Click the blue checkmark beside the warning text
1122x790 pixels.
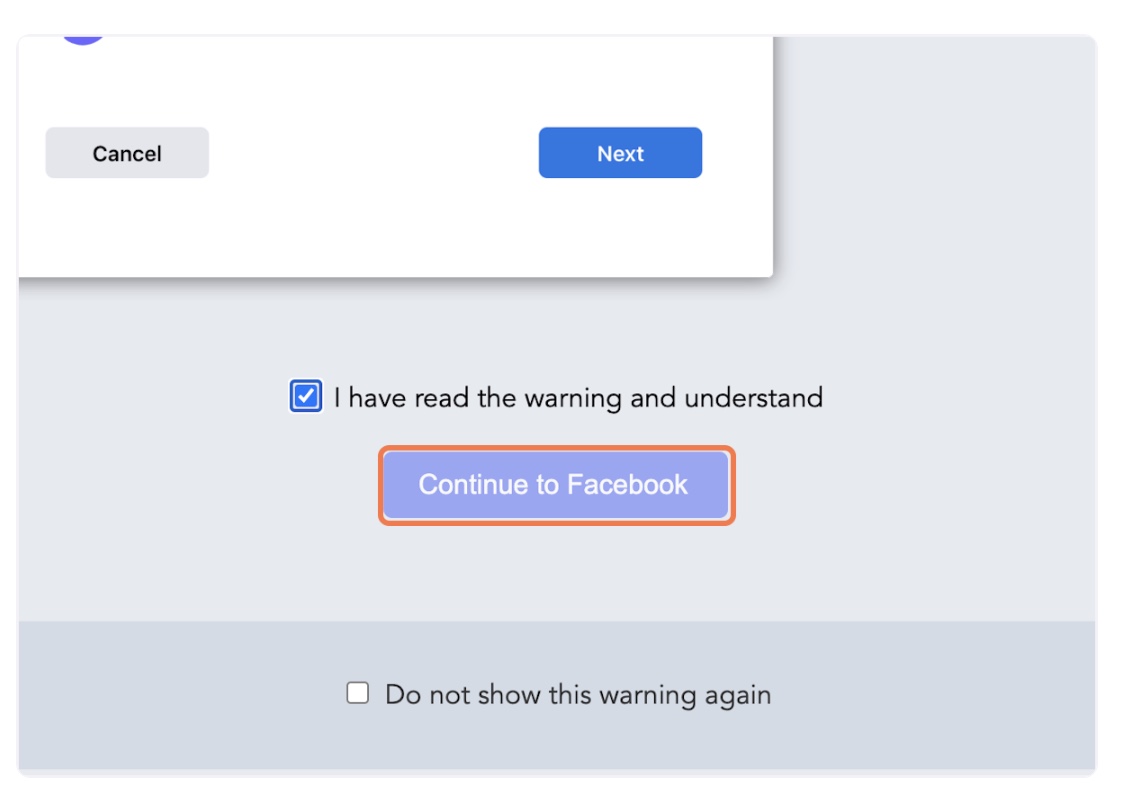pyautogui.click(x=306, y=397)
